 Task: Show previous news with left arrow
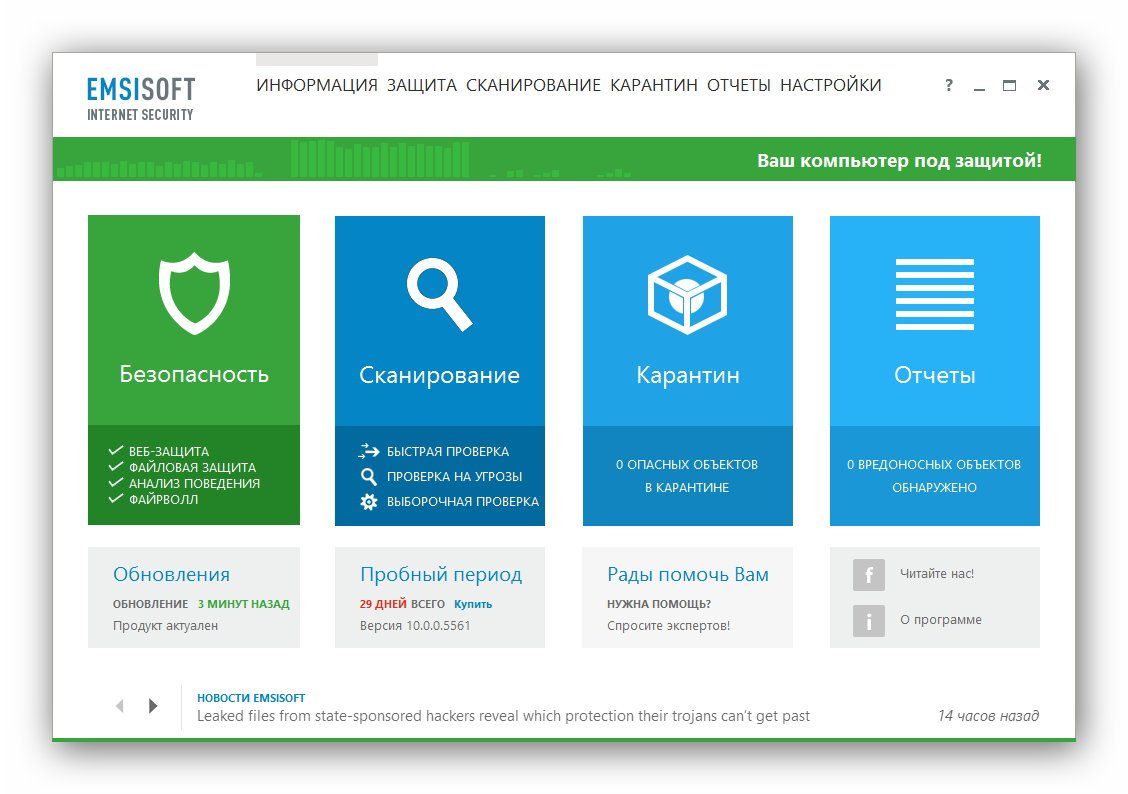[119, 706]
